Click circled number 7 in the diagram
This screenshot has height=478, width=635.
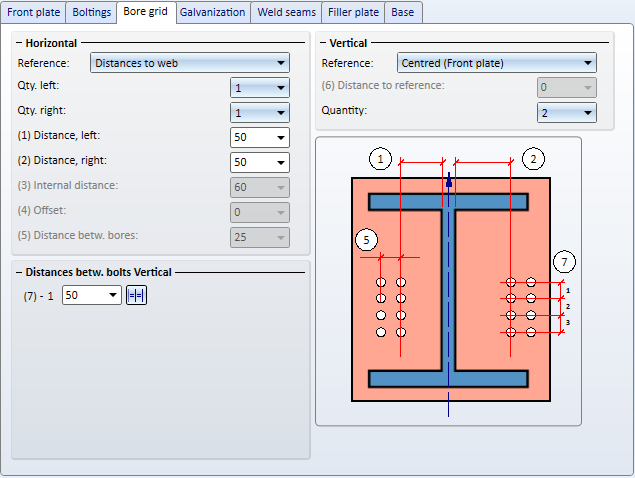(x=565, y=262)
